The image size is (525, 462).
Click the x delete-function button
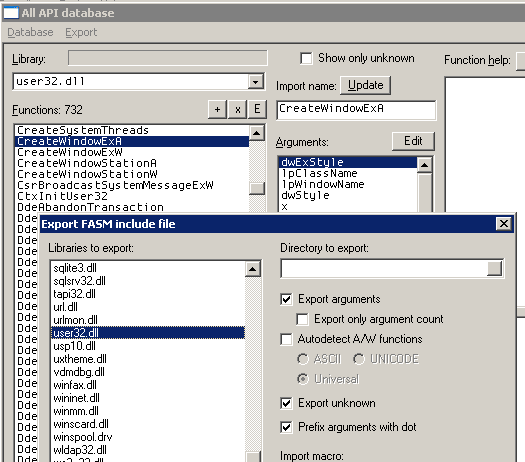[237, 109]
